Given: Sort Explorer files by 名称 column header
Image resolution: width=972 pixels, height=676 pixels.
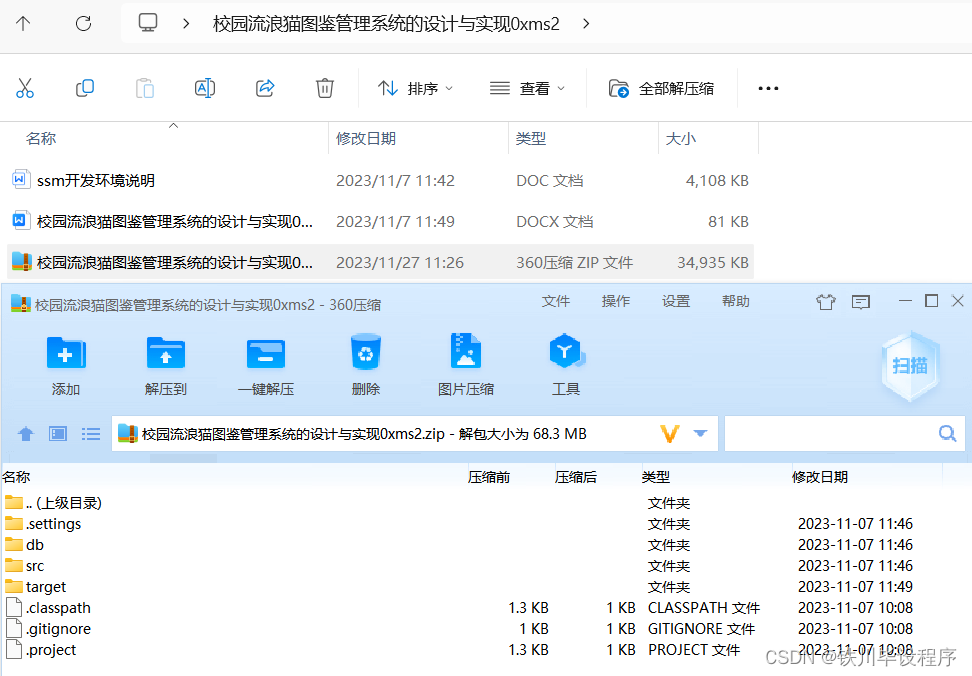Looking at the screenshot, I should [x=41, y=138].
